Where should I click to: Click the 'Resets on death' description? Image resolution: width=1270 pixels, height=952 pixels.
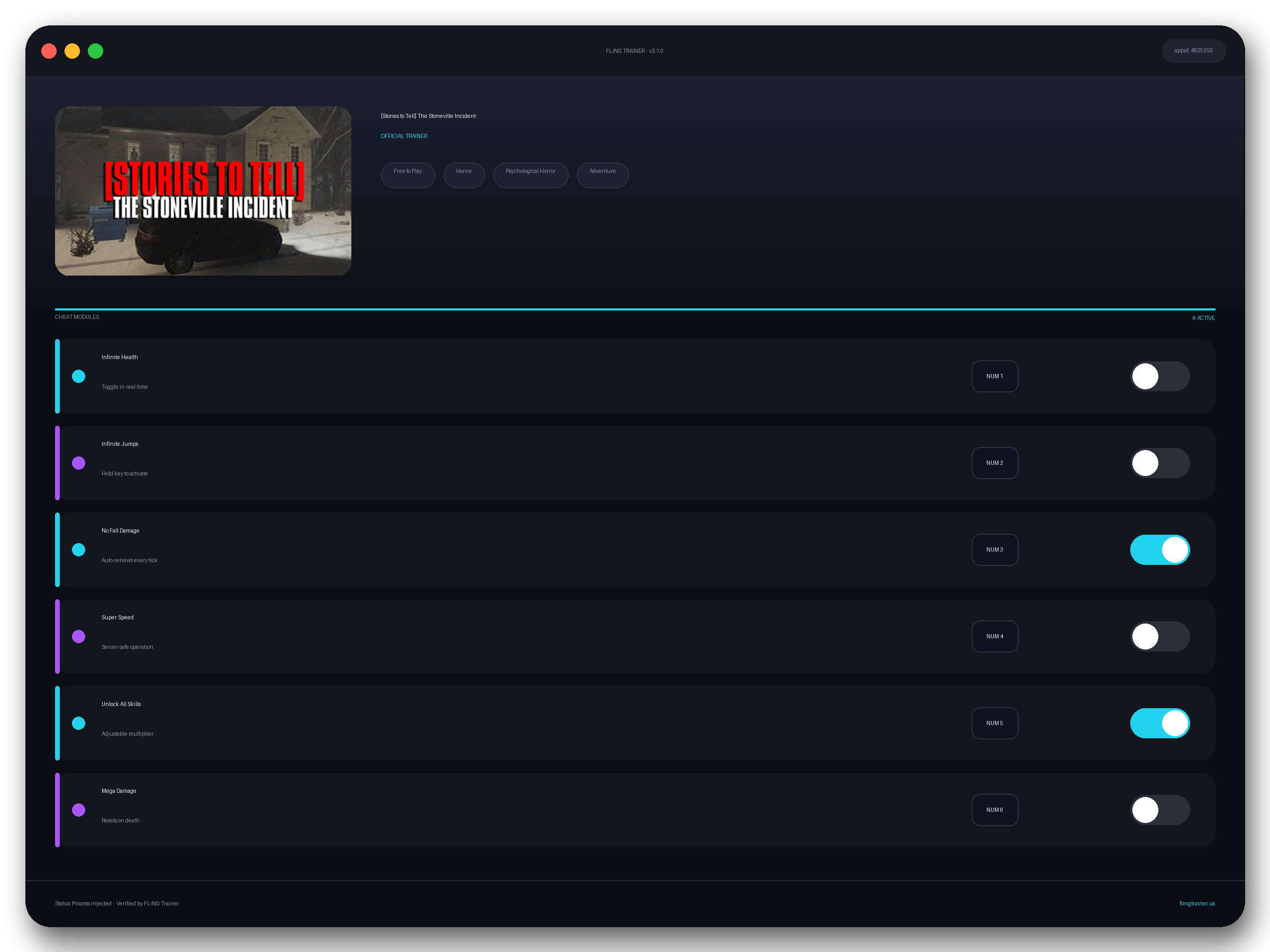(x=121, y=821)
